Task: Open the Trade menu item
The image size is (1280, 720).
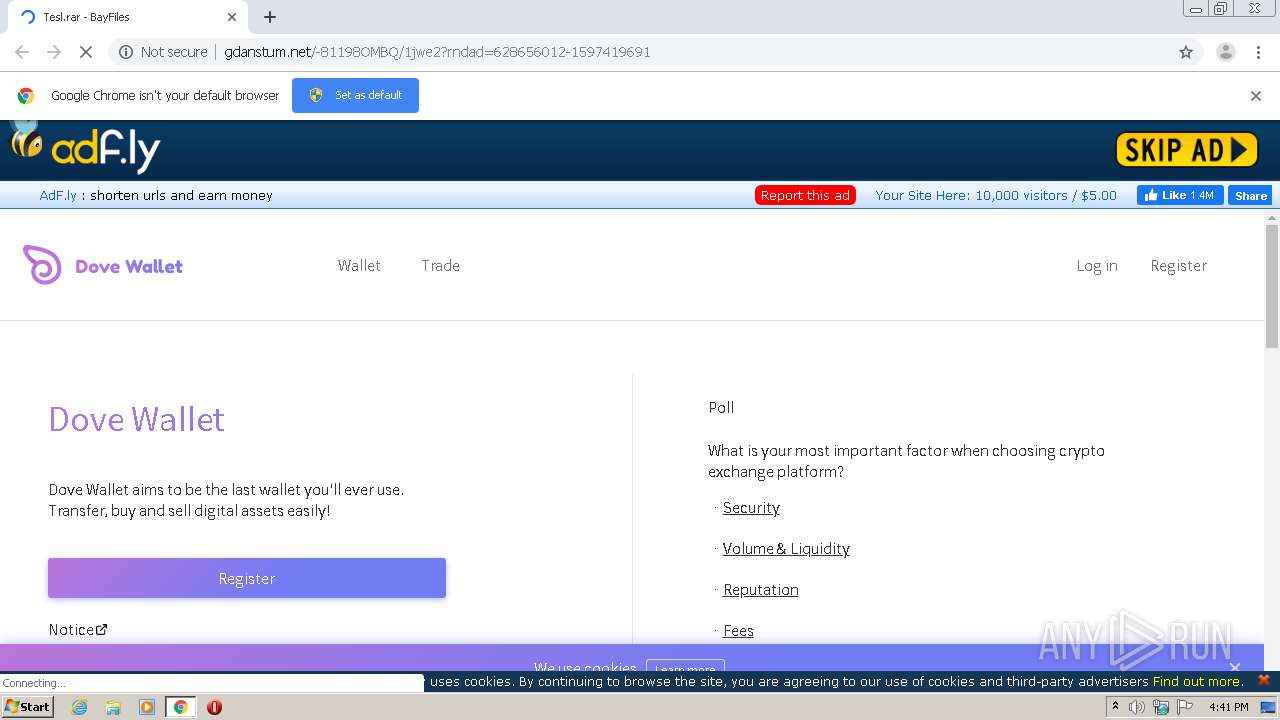Action: click(x=441, y=265)
